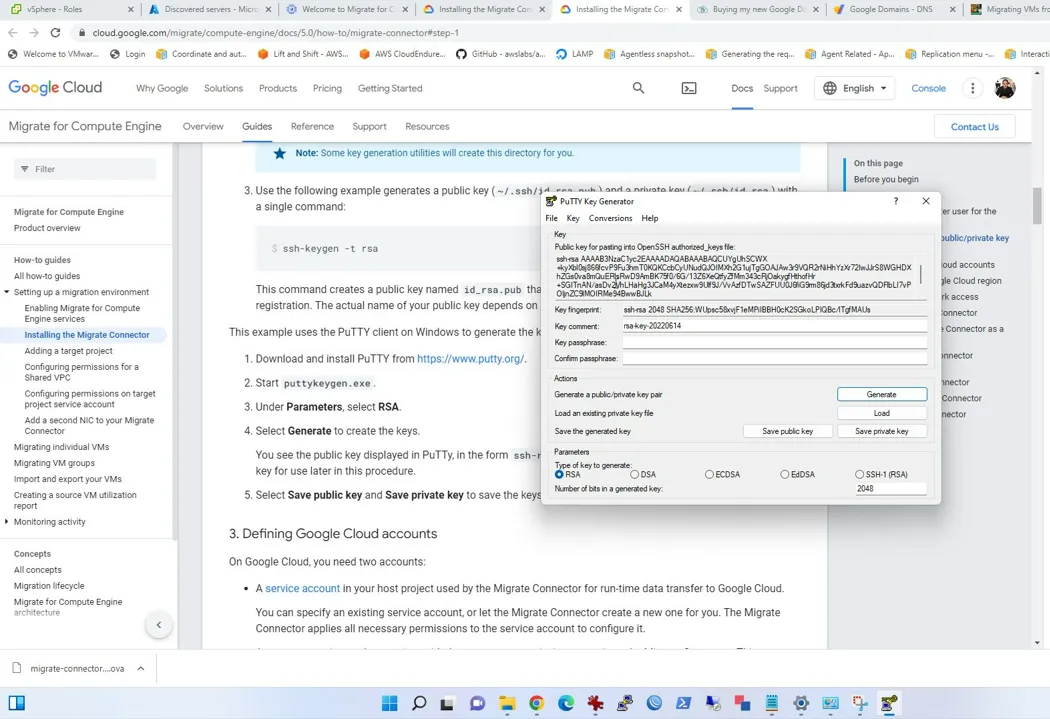Image resolution: width=1050 pixels, height=719 pixels.
Task: Click the number of bits field
Action: click(891, 489)
